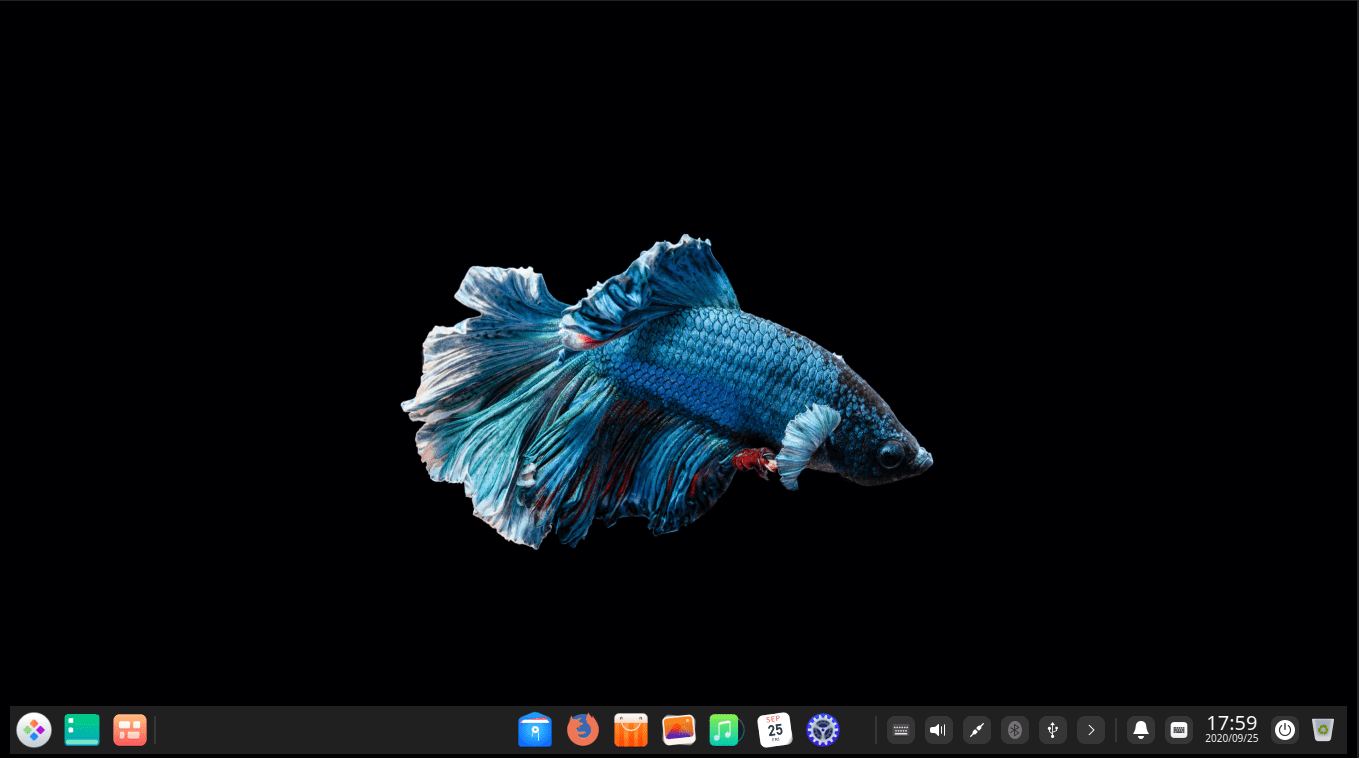Toggle notifications with the bell icon
The height and width of the screenshot is (758, 1359).
[x=1140, y=730]
